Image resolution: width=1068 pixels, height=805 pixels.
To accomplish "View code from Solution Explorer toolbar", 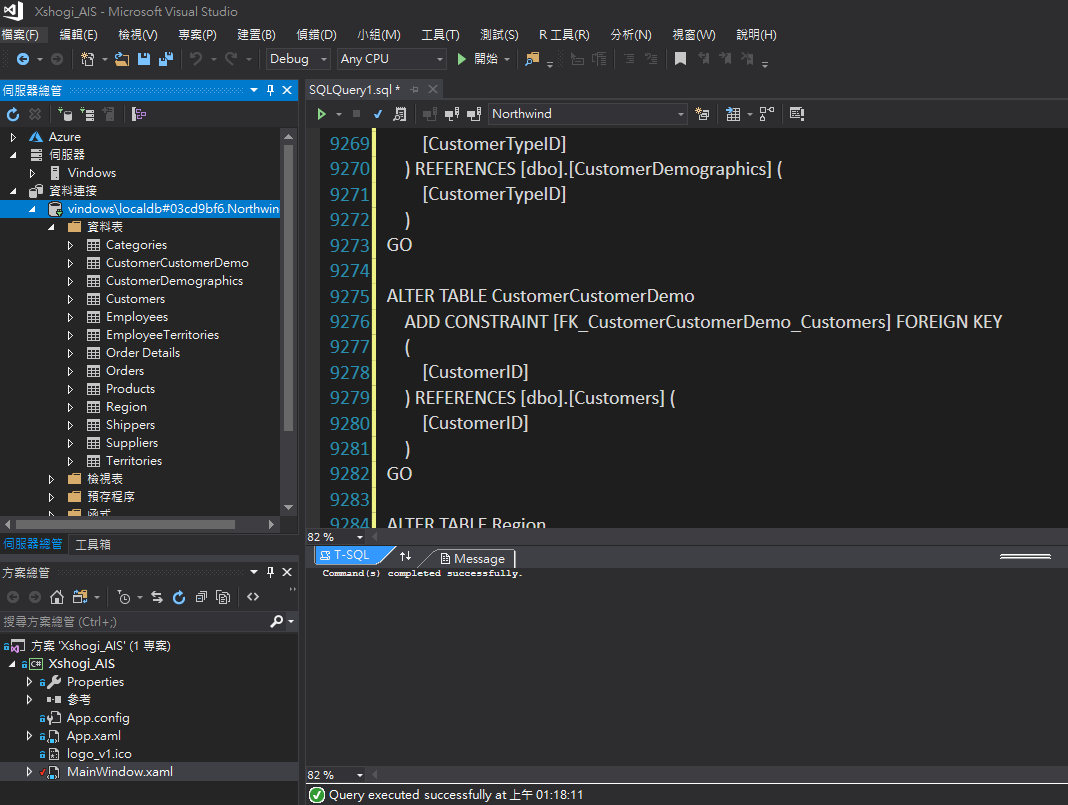I will click(x=253, y=597).
